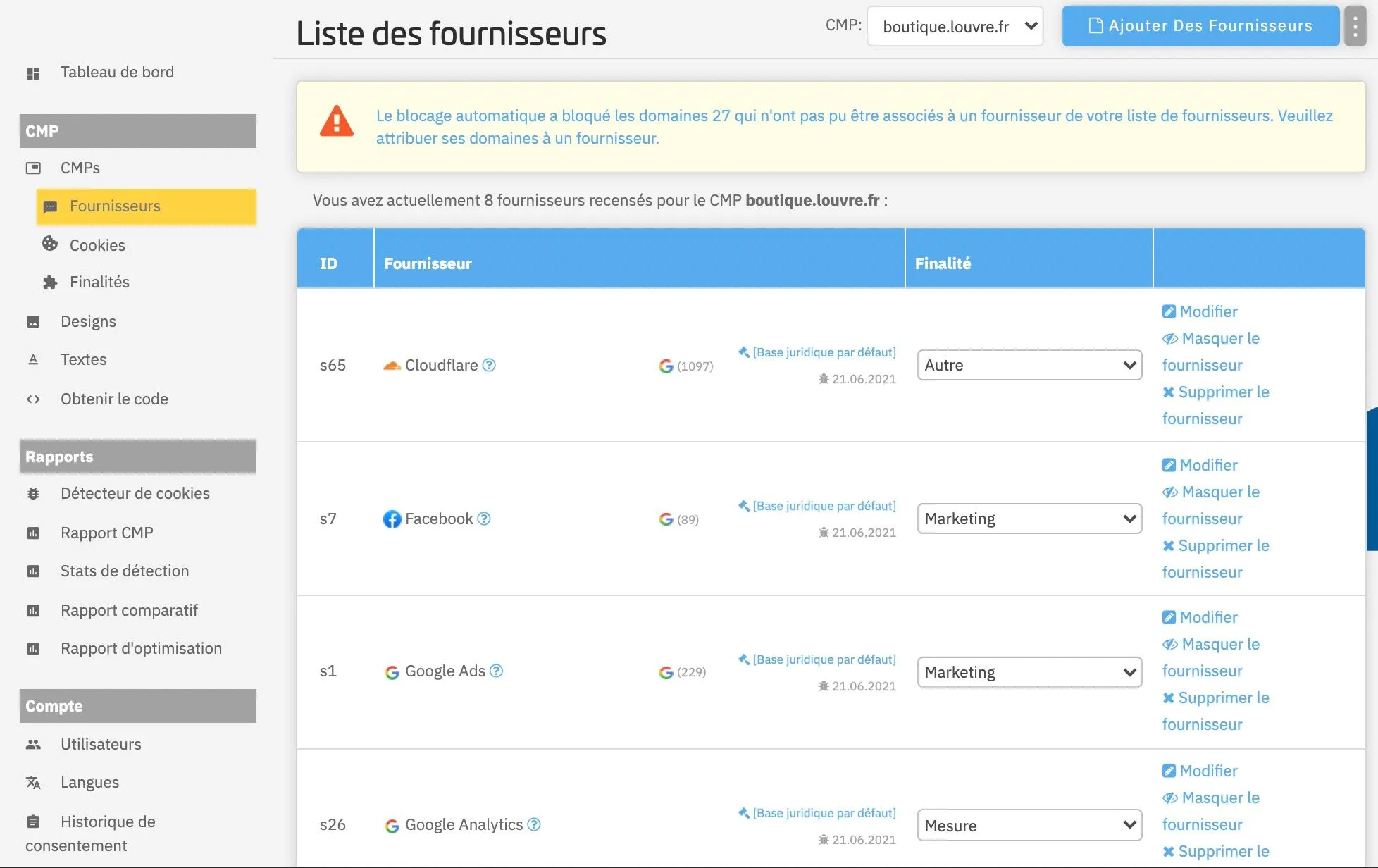
Task: Open Finalités sidebar entry
Action: pos(99,282)
